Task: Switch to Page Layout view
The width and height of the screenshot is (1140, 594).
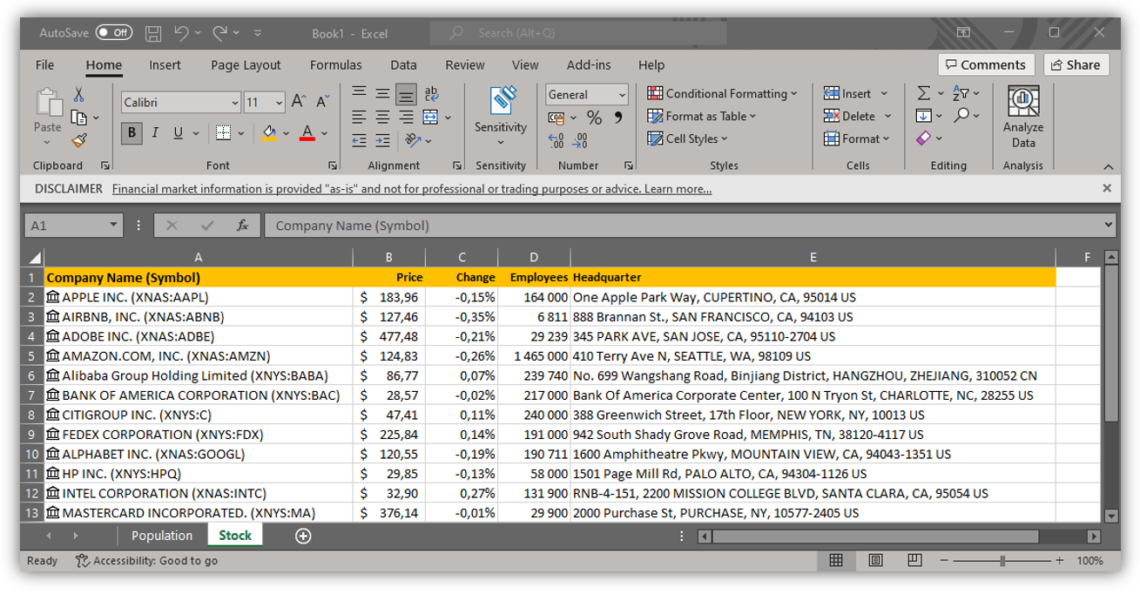Action: pyautogui.click(x=875, y=561)
